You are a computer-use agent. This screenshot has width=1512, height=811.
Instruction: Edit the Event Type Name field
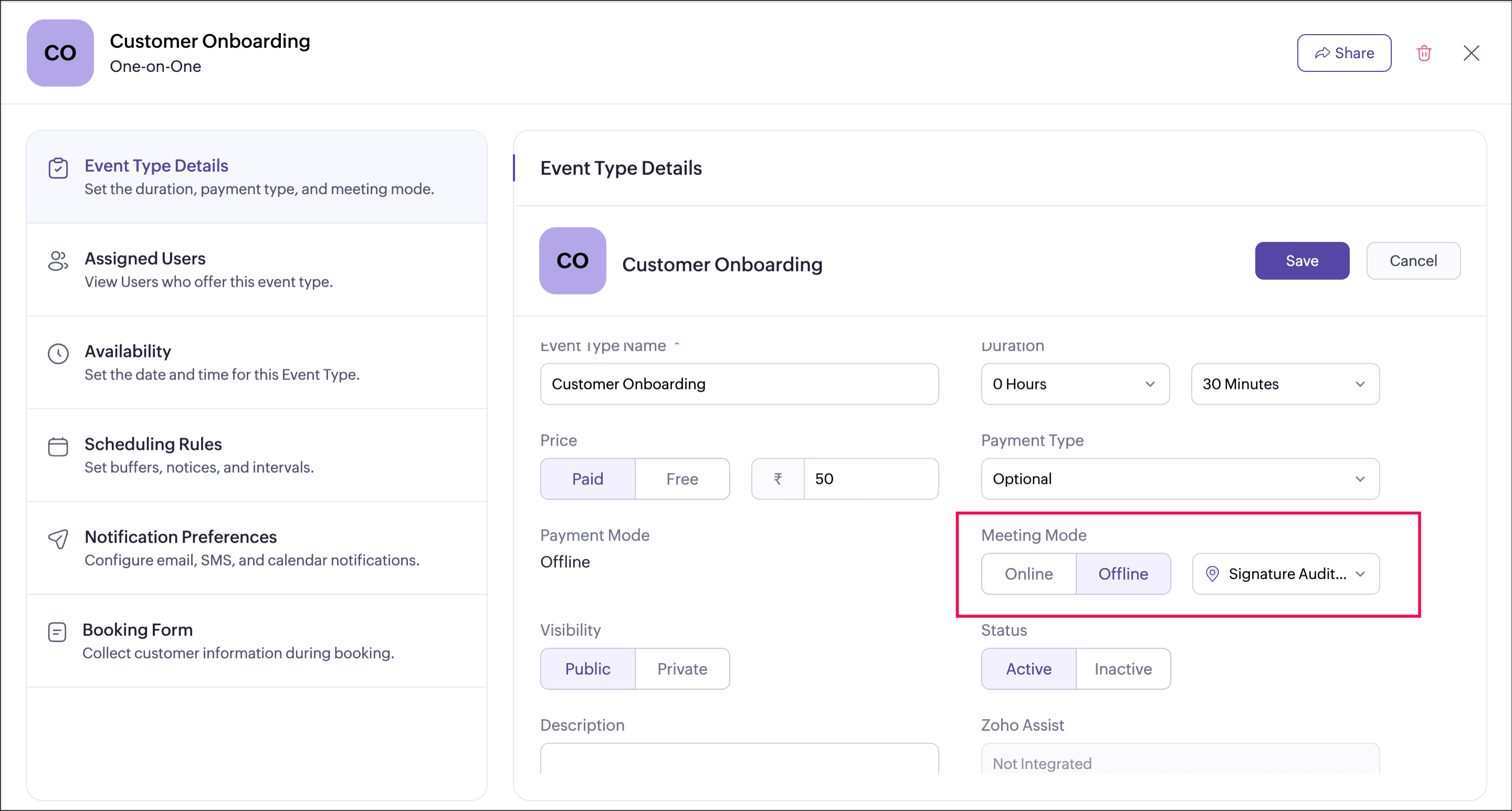pos(739,384)
